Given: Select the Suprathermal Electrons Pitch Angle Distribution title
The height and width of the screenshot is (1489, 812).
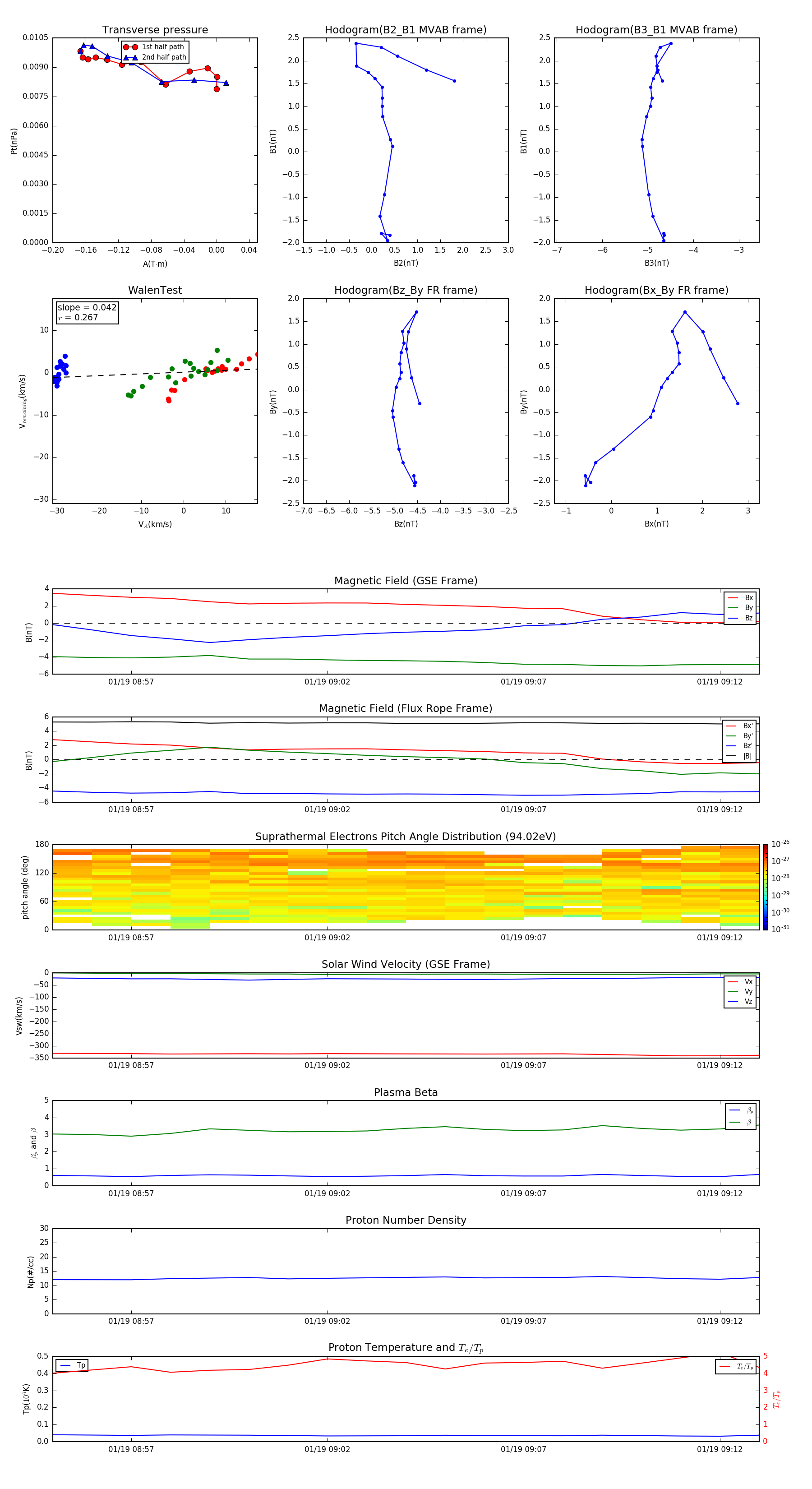Looking at the screenshot, I should click(406, 837).
